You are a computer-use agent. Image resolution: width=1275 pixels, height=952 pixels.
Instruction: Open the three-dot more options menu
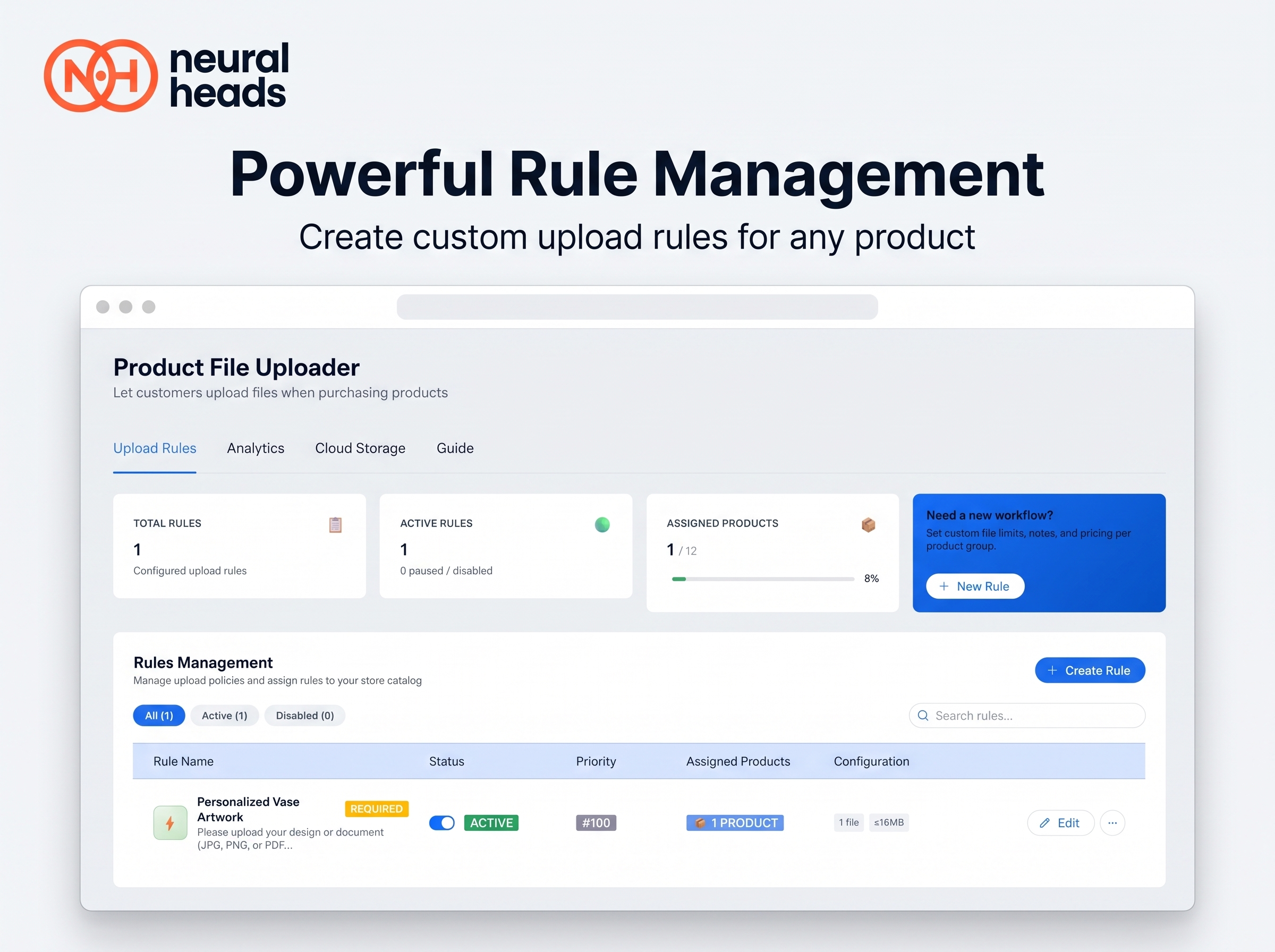tap(1112, 823)
